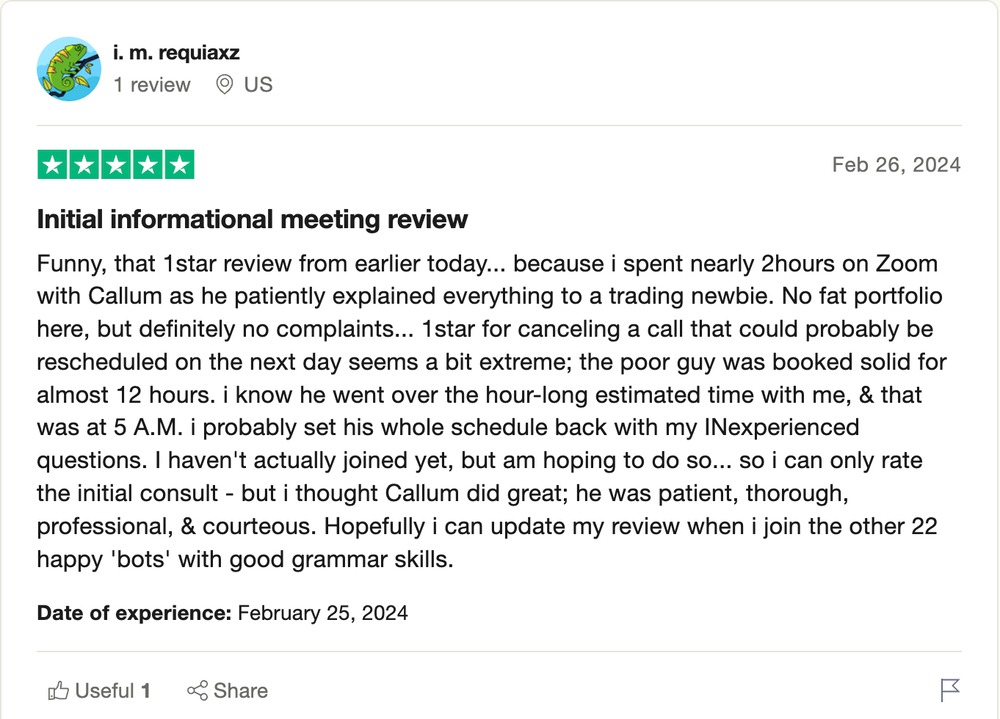Click the first green rating star
The image size is (1000, 719).
coord(52,165)
